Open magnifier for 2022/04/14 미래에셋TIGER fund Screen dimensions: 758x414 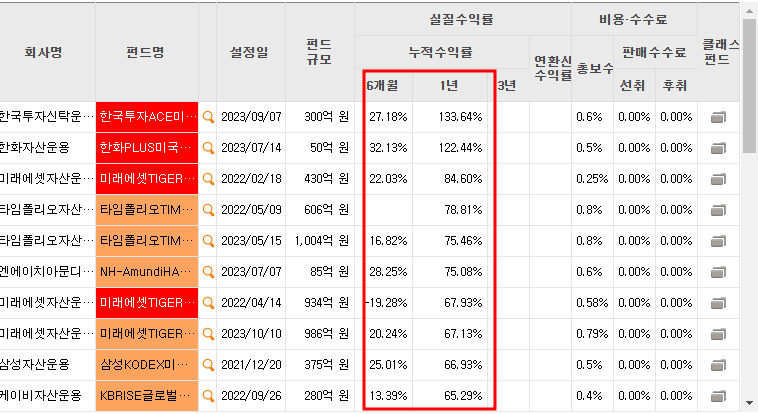208,303
